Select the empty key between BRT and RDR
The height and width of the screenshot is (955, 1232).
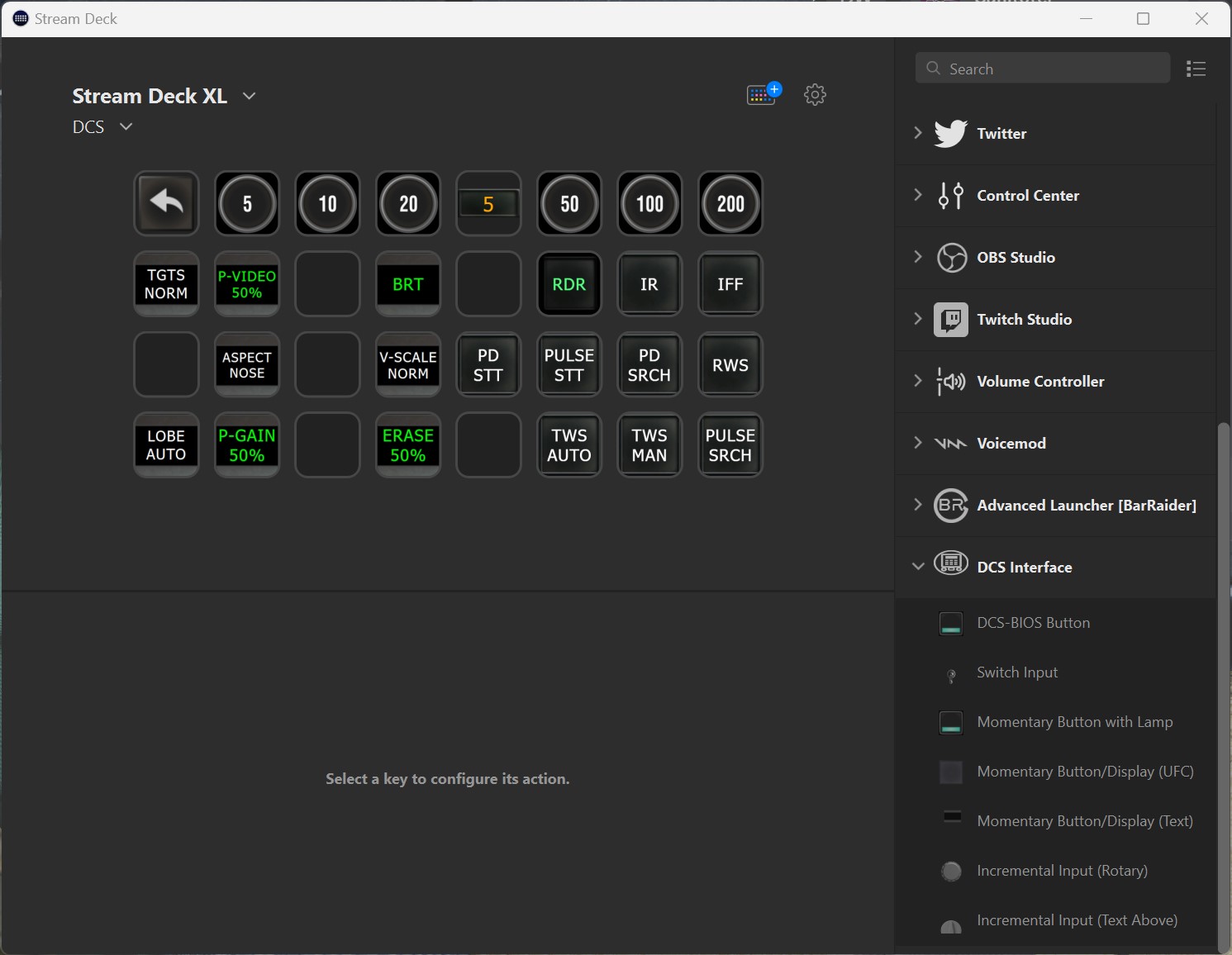point(488,284)
